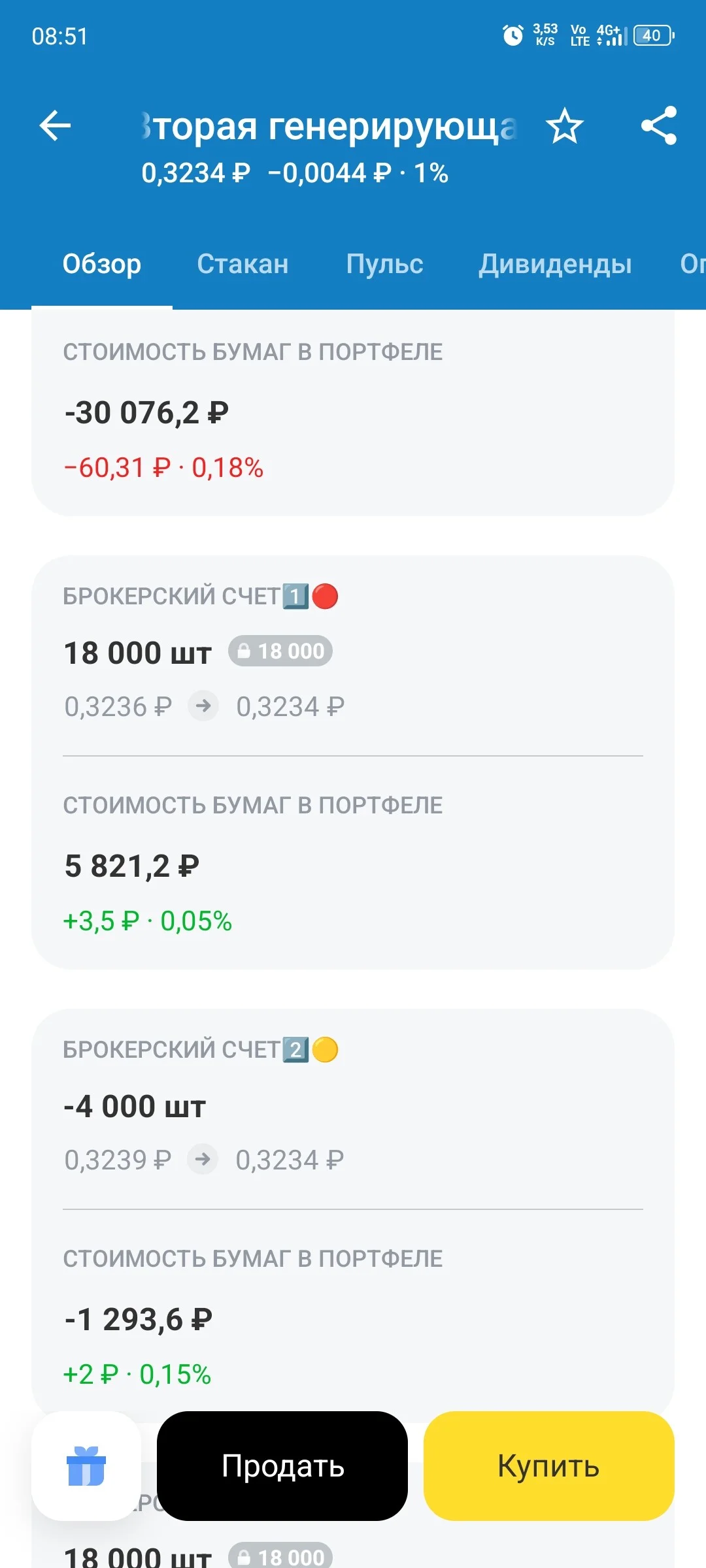Open the gift box icon
The height and width of the screenshot is (1568, 706).
pyautogui.click(x=86, y=1465)
